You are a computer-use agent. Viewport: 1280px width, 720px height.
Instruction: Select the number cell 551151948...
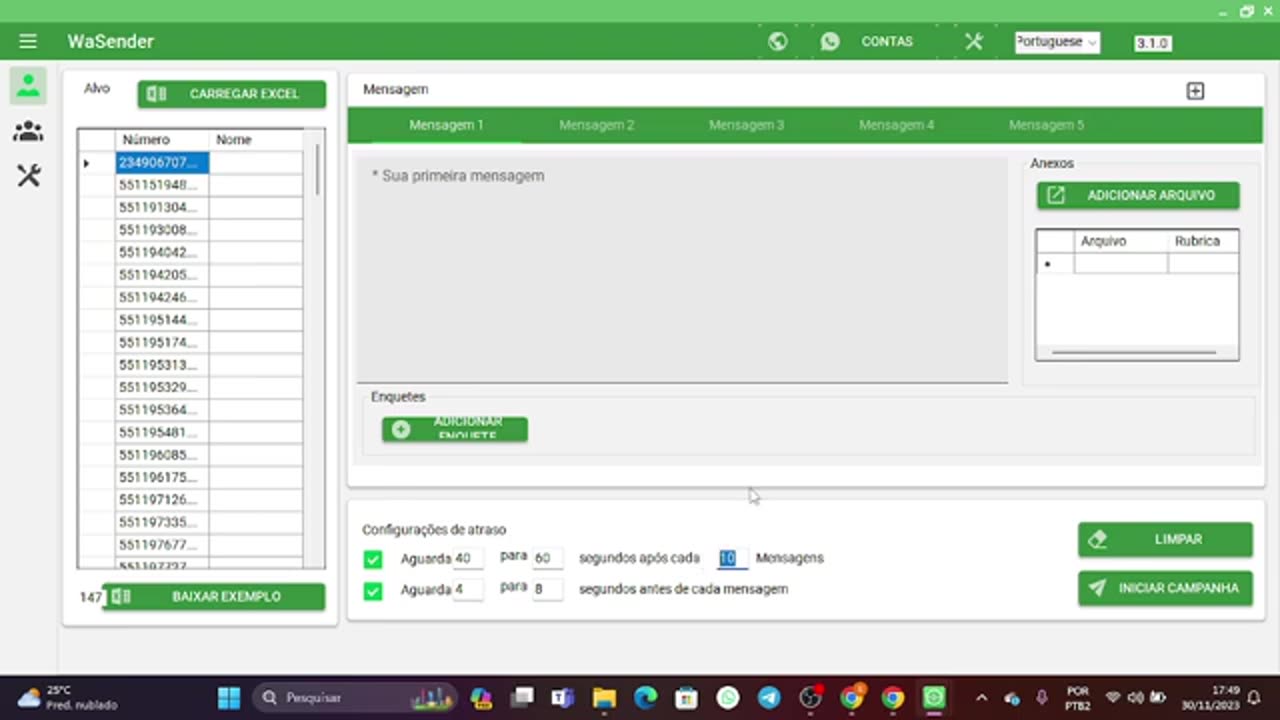162,185
